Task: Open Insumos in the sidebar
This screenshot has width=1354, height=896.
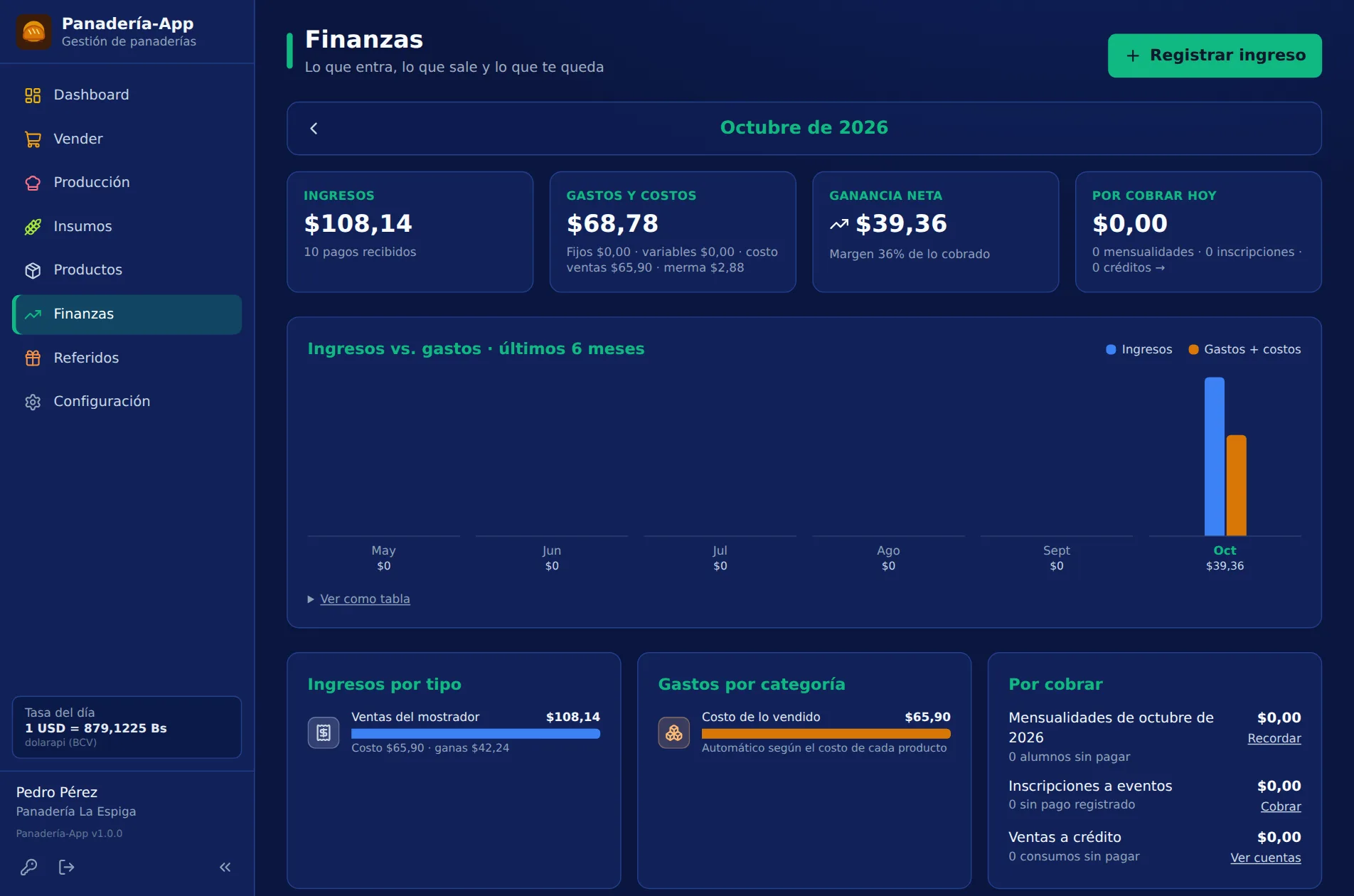Action: tap(127, 227)
